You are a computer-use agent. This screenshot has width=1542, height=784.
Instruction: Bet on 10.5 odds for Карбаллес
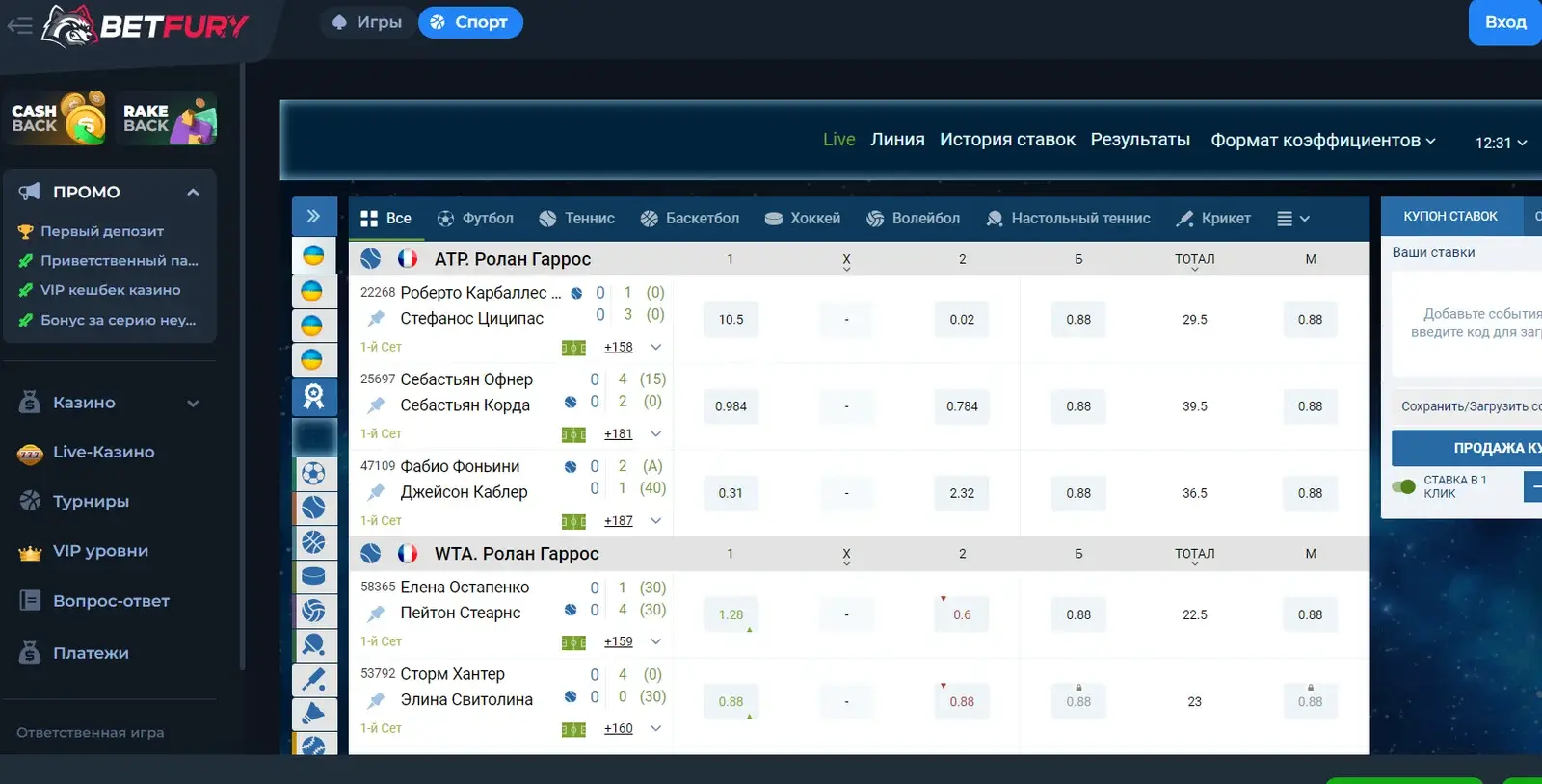(x=731, y=320)
